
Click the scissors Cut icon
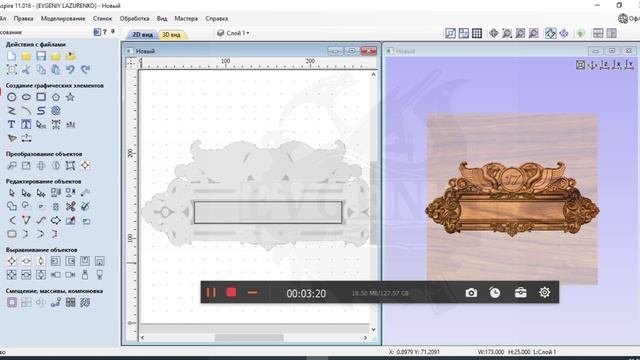[26, 69]
